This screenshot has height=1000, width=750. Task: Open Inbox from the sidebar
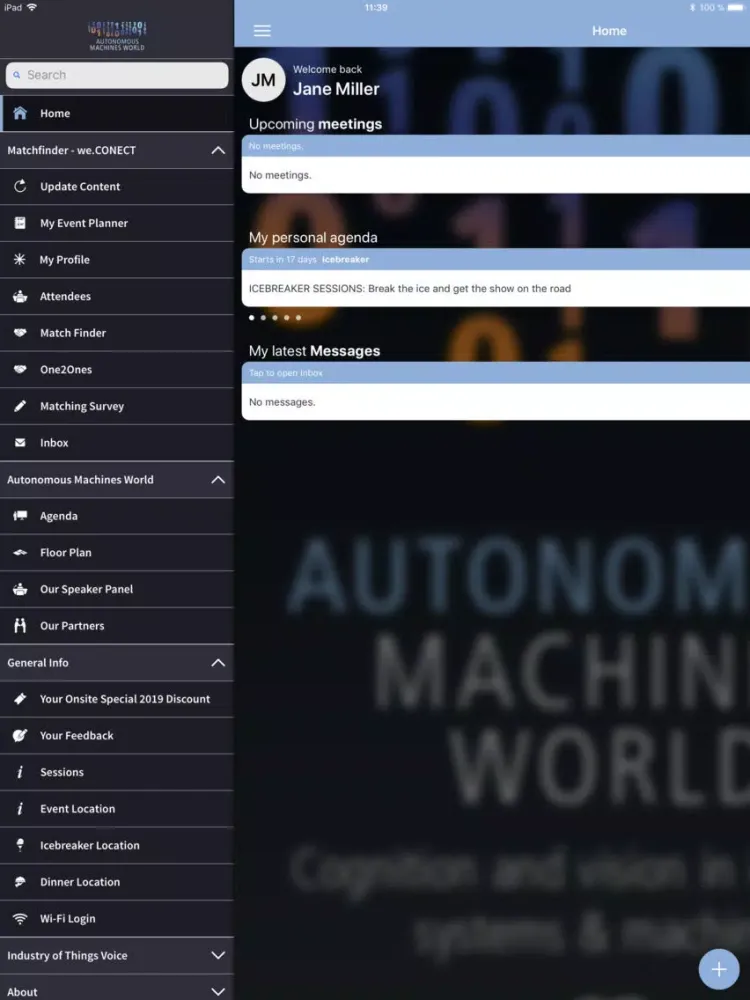click(117, 443)
